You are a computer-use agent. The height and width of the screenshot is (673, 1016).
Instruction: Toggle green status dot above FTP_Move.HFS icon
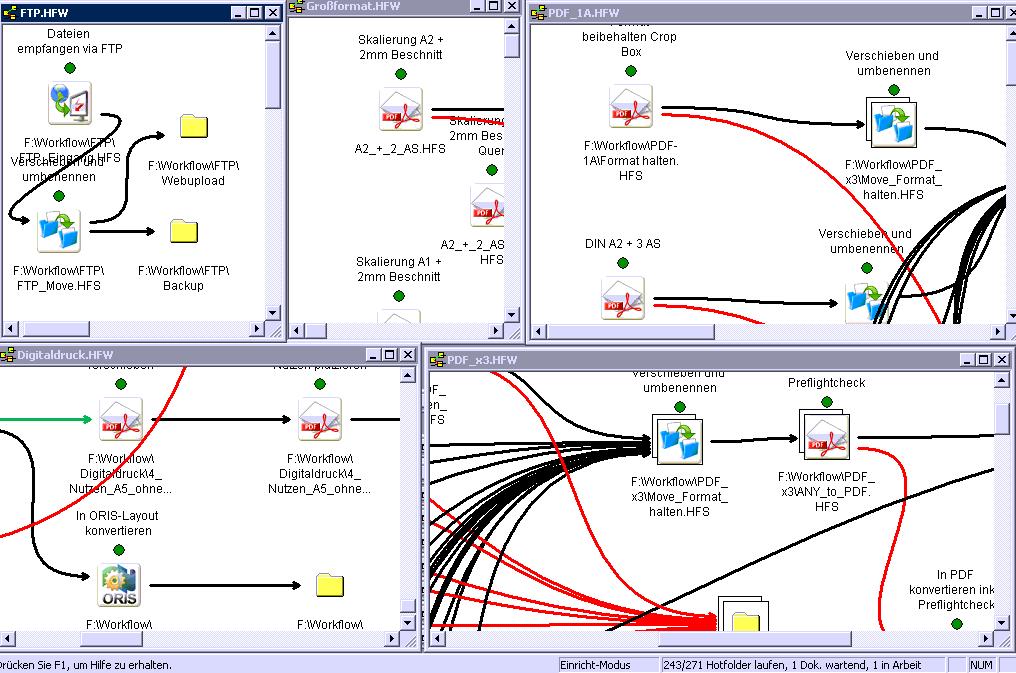click(59, 196)
